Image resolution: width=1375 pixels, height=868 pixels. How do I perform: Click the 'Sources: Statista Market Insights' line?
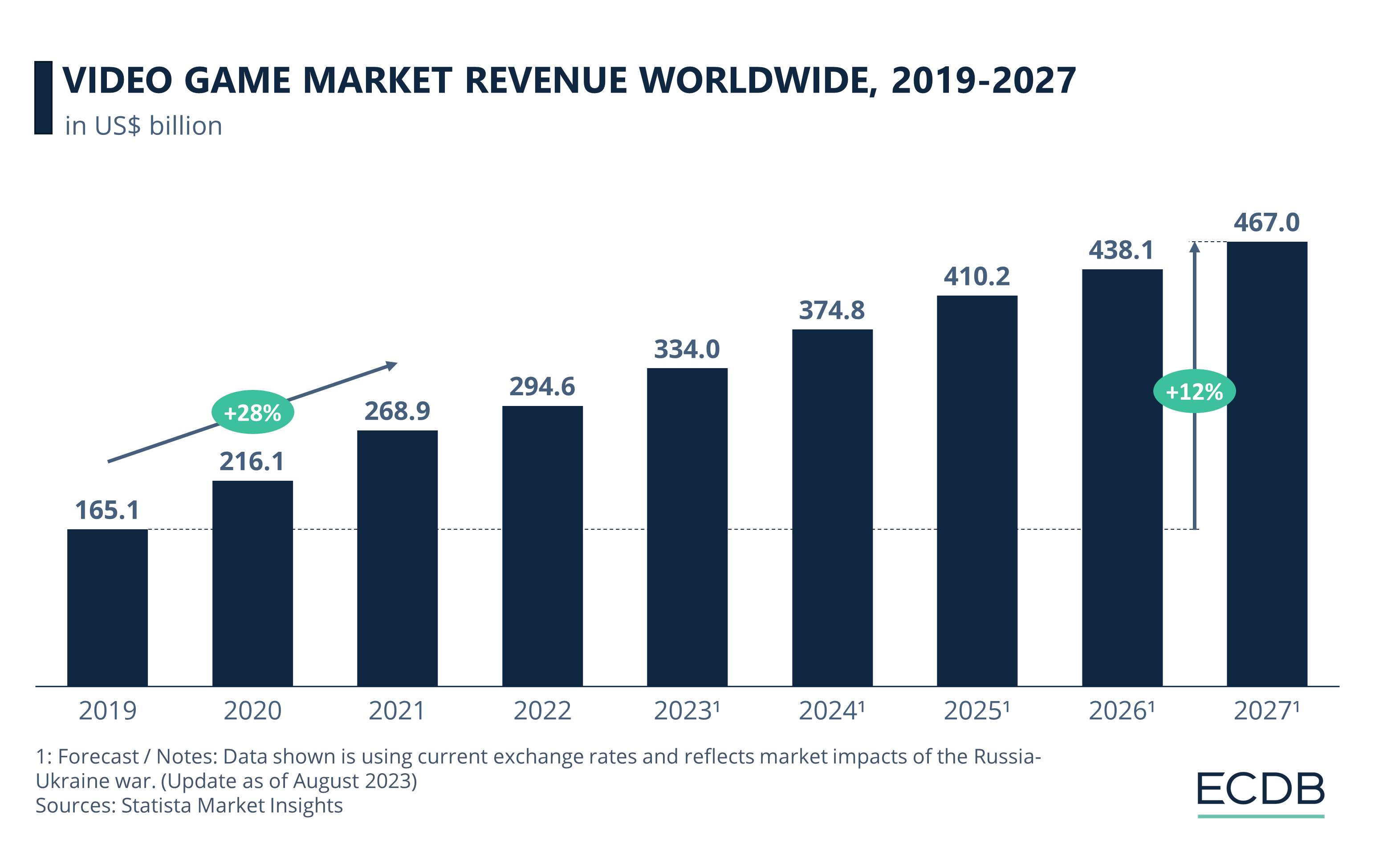tap(189, 806)
